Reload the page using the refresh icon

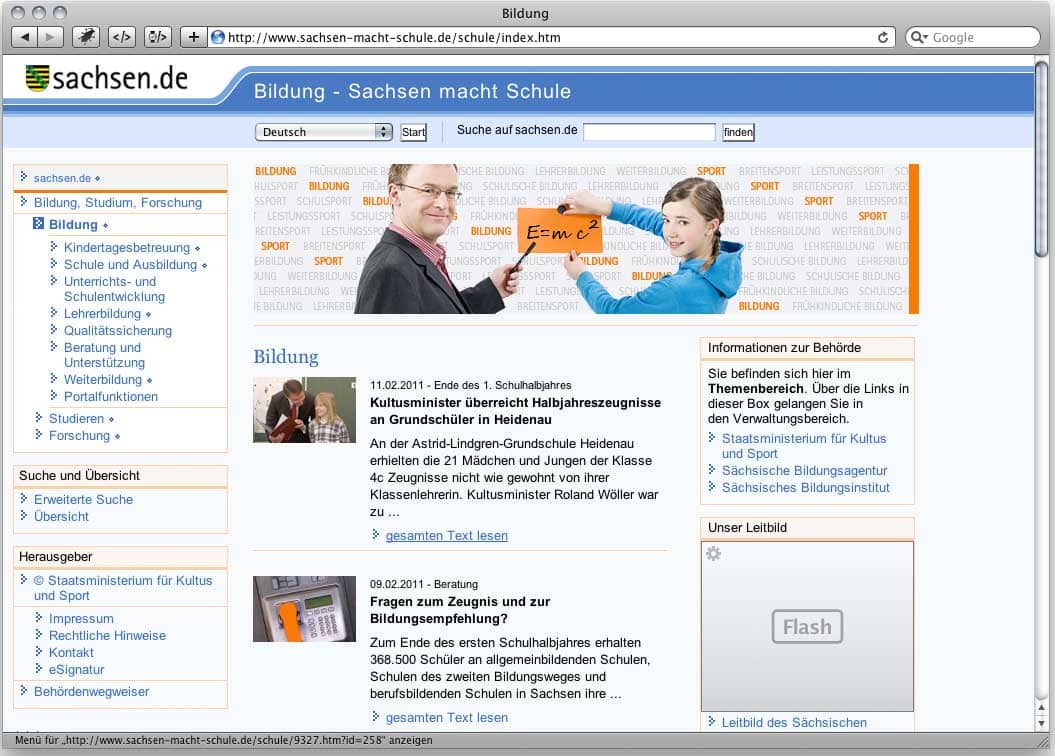[x=883, y=37]
